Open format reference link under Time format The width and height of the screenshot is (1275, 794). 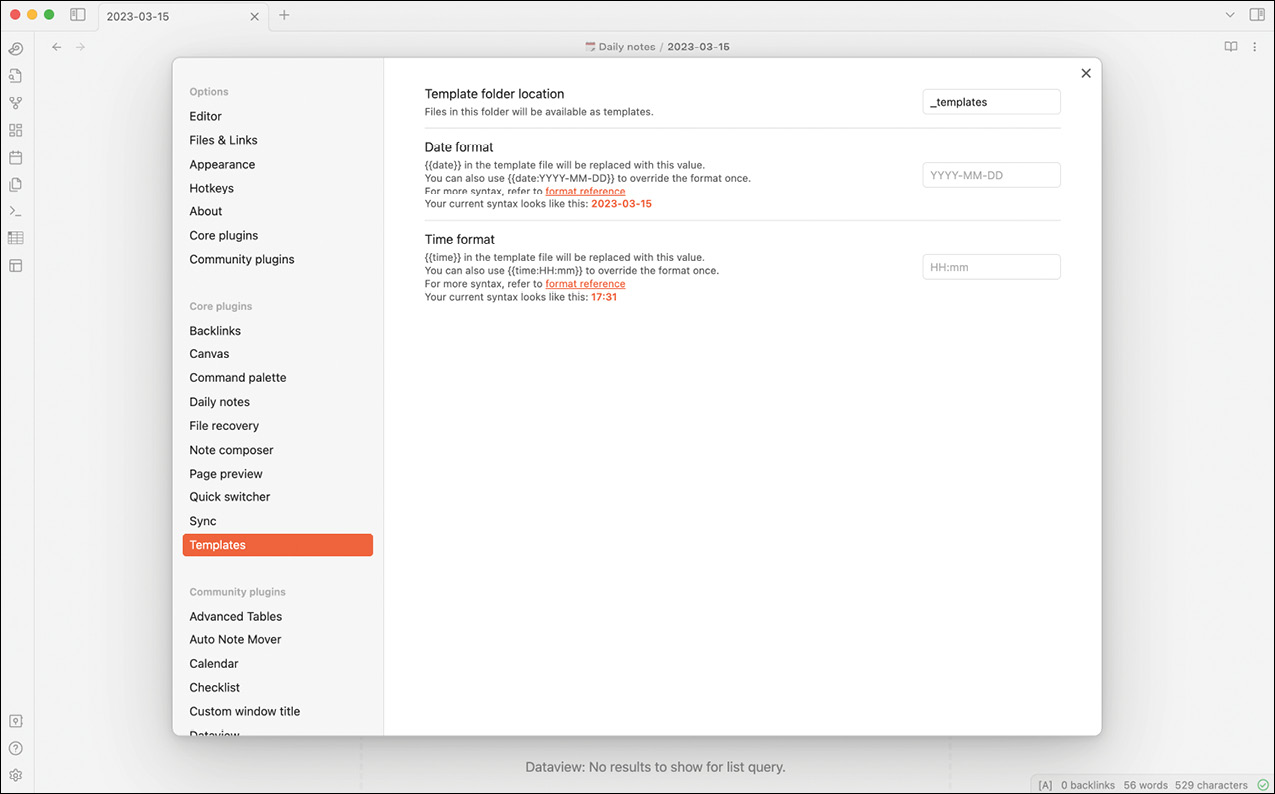585,284
